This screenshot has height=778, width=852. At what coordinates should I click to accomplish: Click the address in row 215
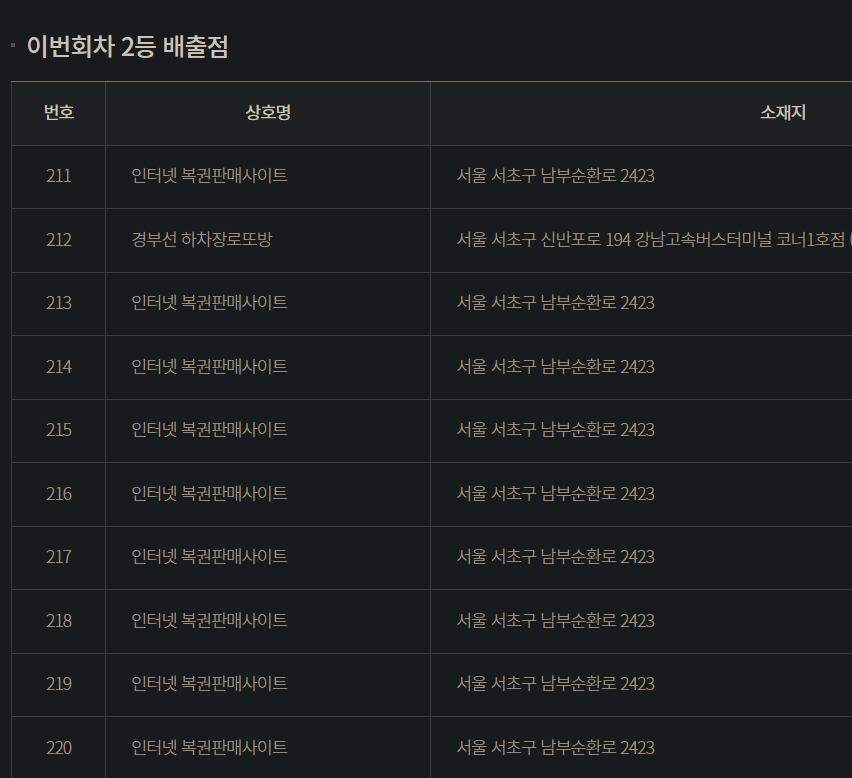click(556, 430)
